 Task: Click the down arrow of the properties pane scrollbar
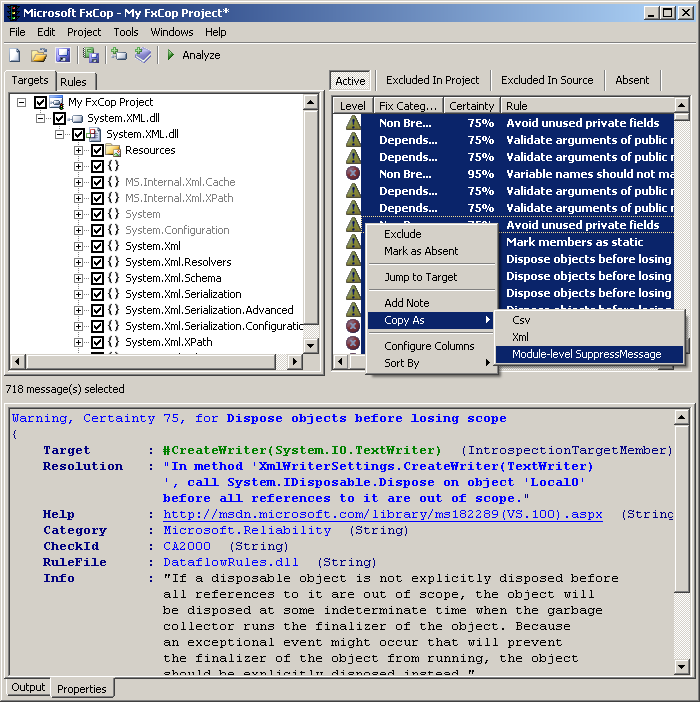[681, 667]
